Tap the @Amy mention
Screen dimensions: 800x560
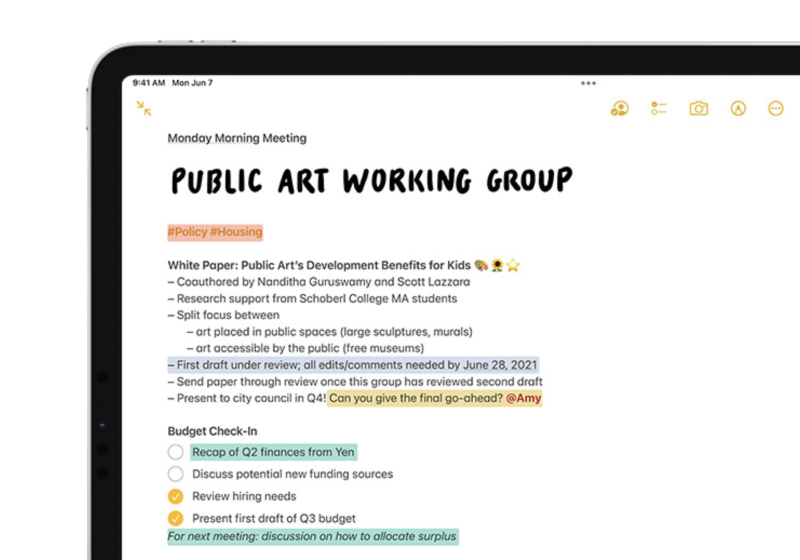(x=523, y=398)
